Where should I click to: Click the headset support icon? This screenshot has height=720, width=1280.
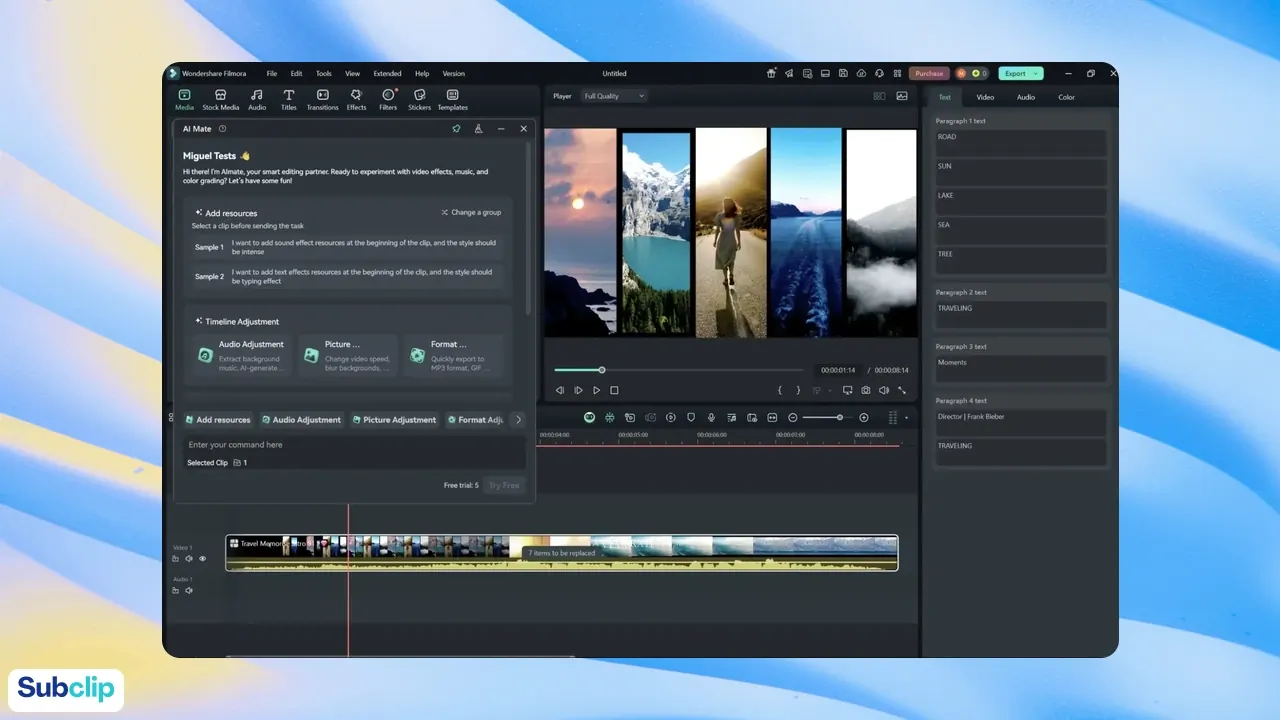tap(879, 73)
